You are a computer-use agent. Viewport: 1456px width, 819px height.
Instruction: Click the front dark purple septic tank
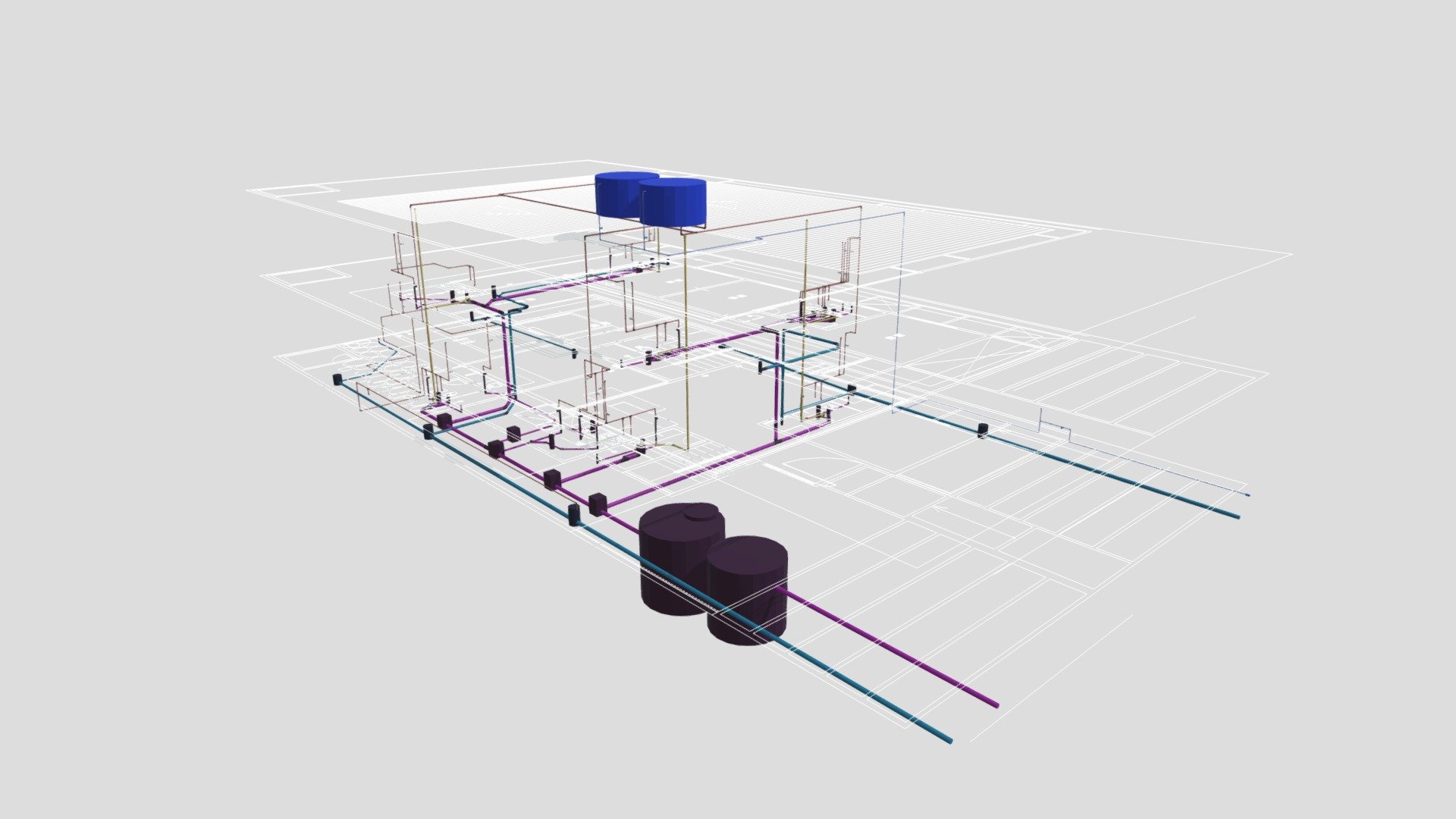(x=747, y=590)
